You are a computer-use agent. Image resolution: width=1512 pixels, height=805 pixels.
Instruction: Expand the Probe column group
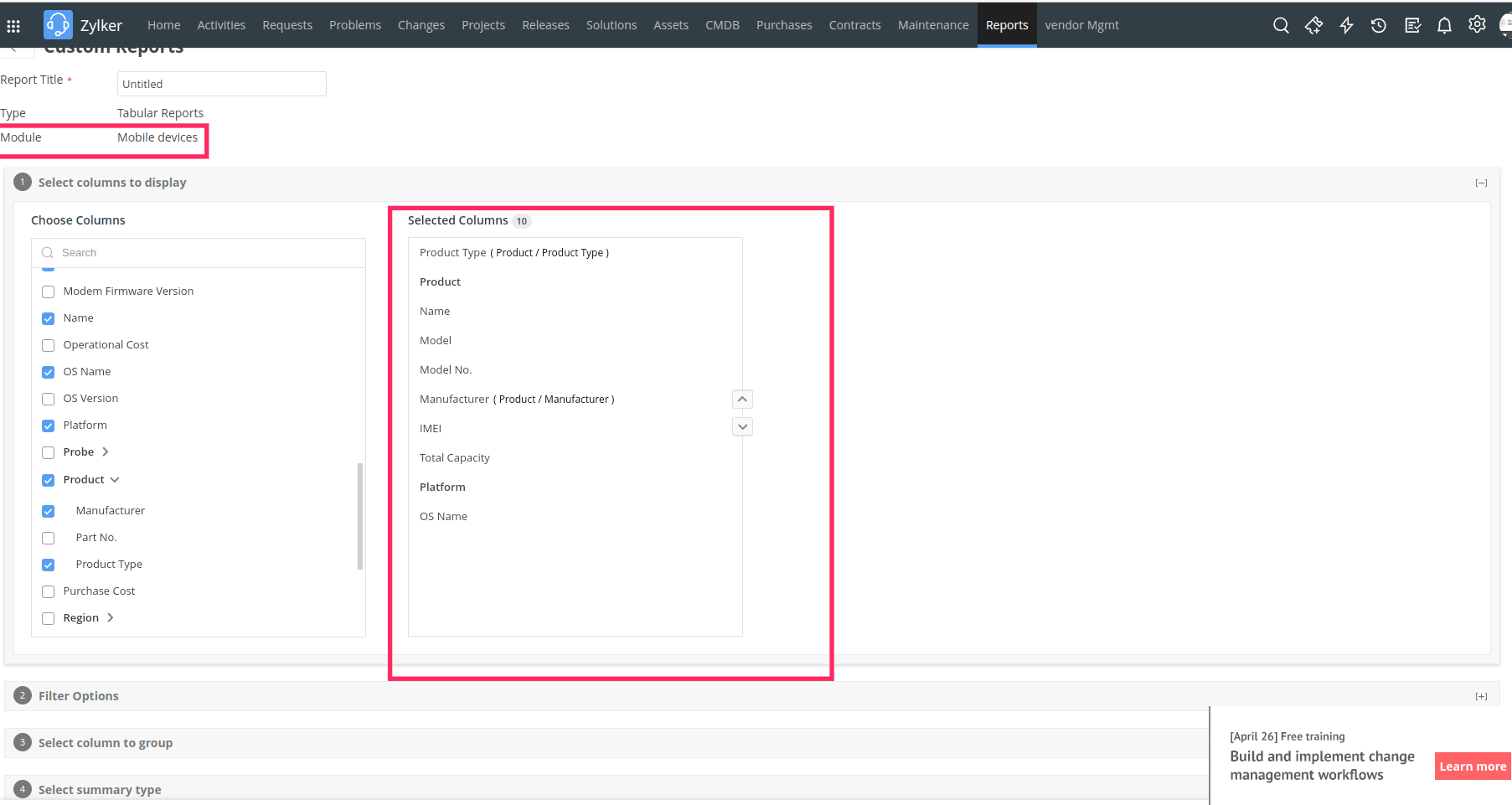click(106, 452)
